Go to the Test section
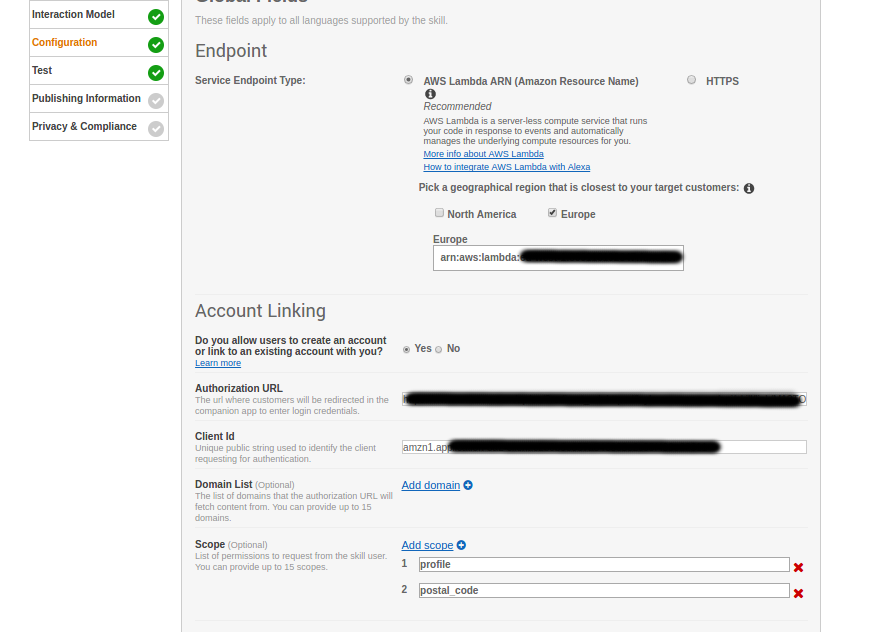The height and width of the screenshot is (632, 891). (x=99, y=70)
